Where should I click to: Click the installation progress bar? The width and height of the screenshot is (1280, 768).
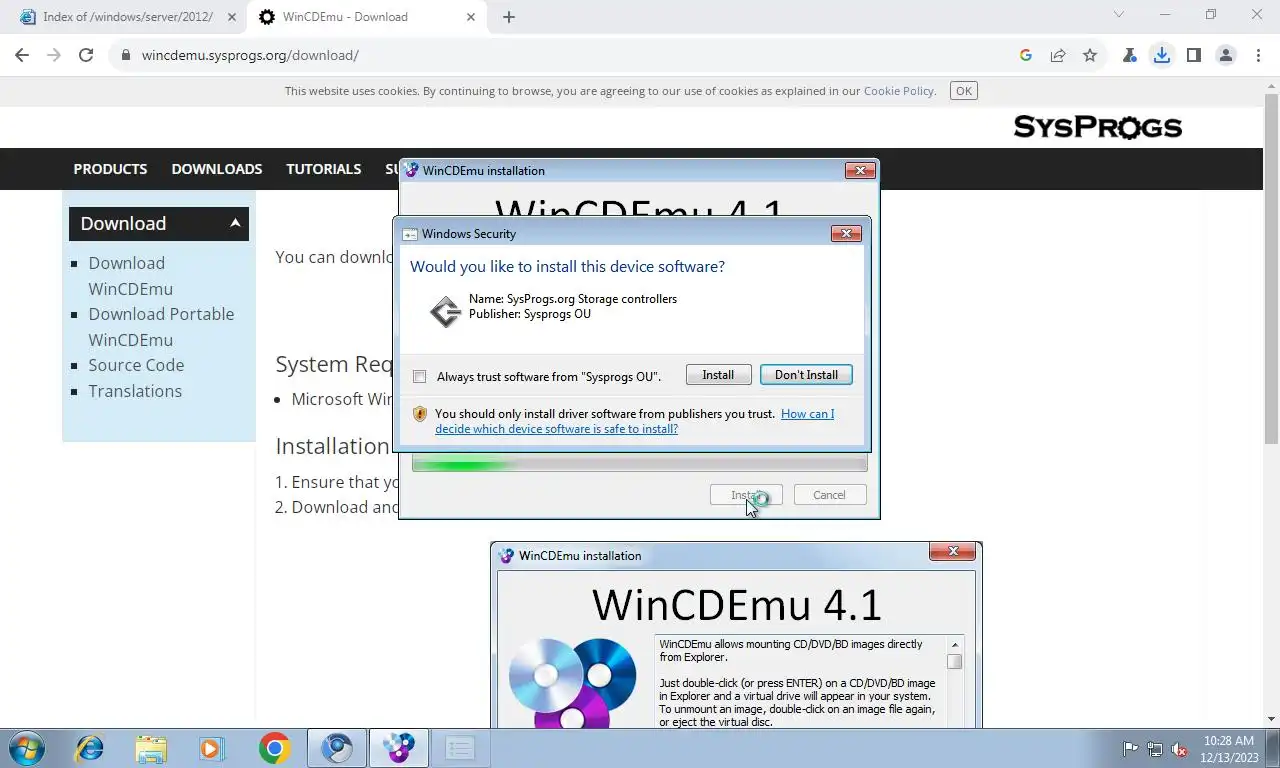click(x=640, y=464)
